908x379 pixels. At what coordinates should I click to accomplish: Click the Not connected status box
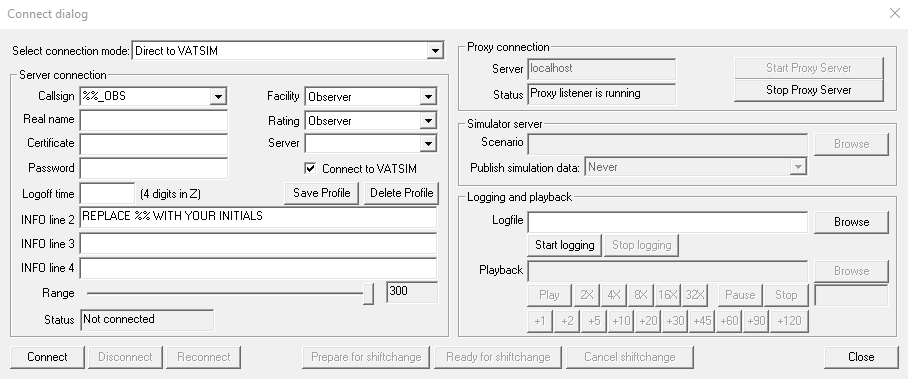pyautogui.click(x=147, y=320)
